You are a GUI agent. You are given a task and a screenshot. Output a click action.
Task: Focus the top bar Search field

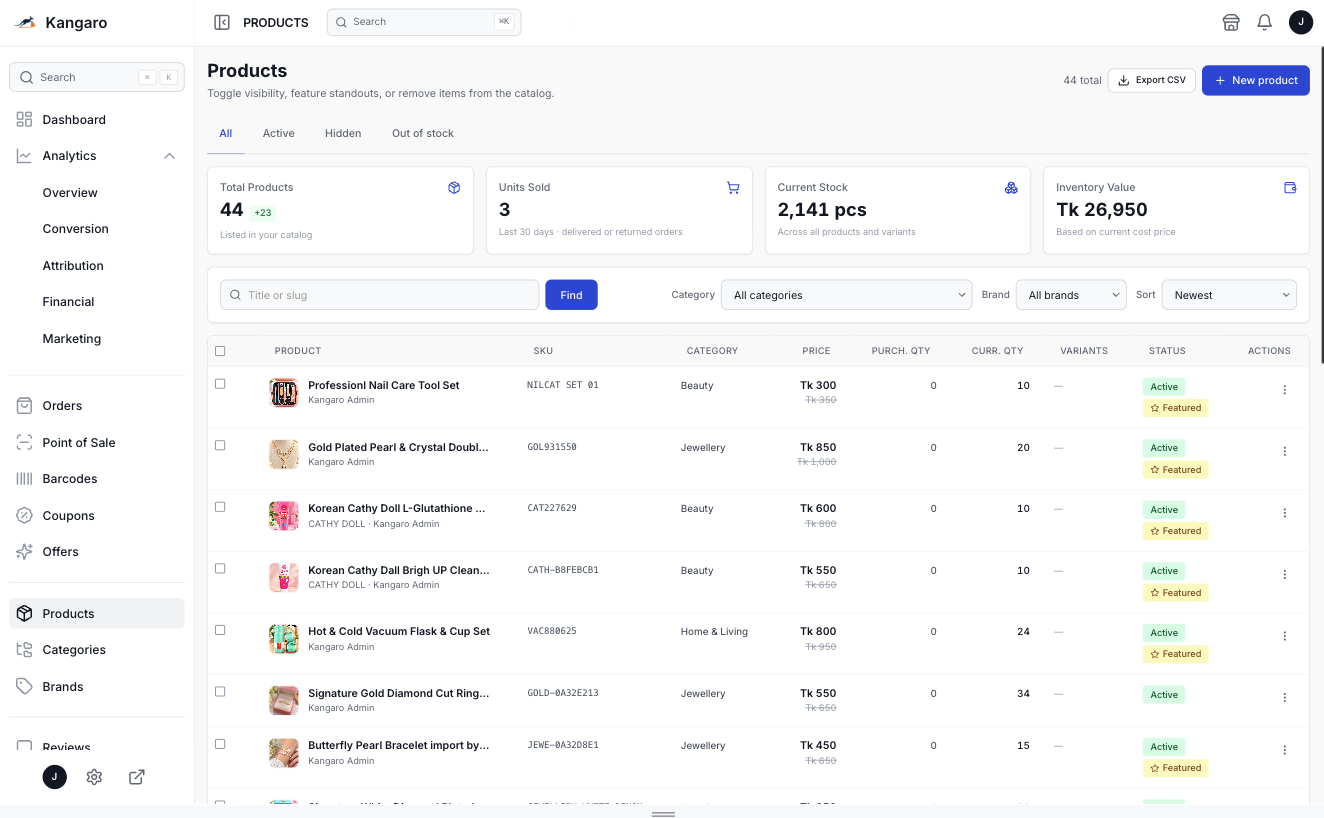coord(423,22)
